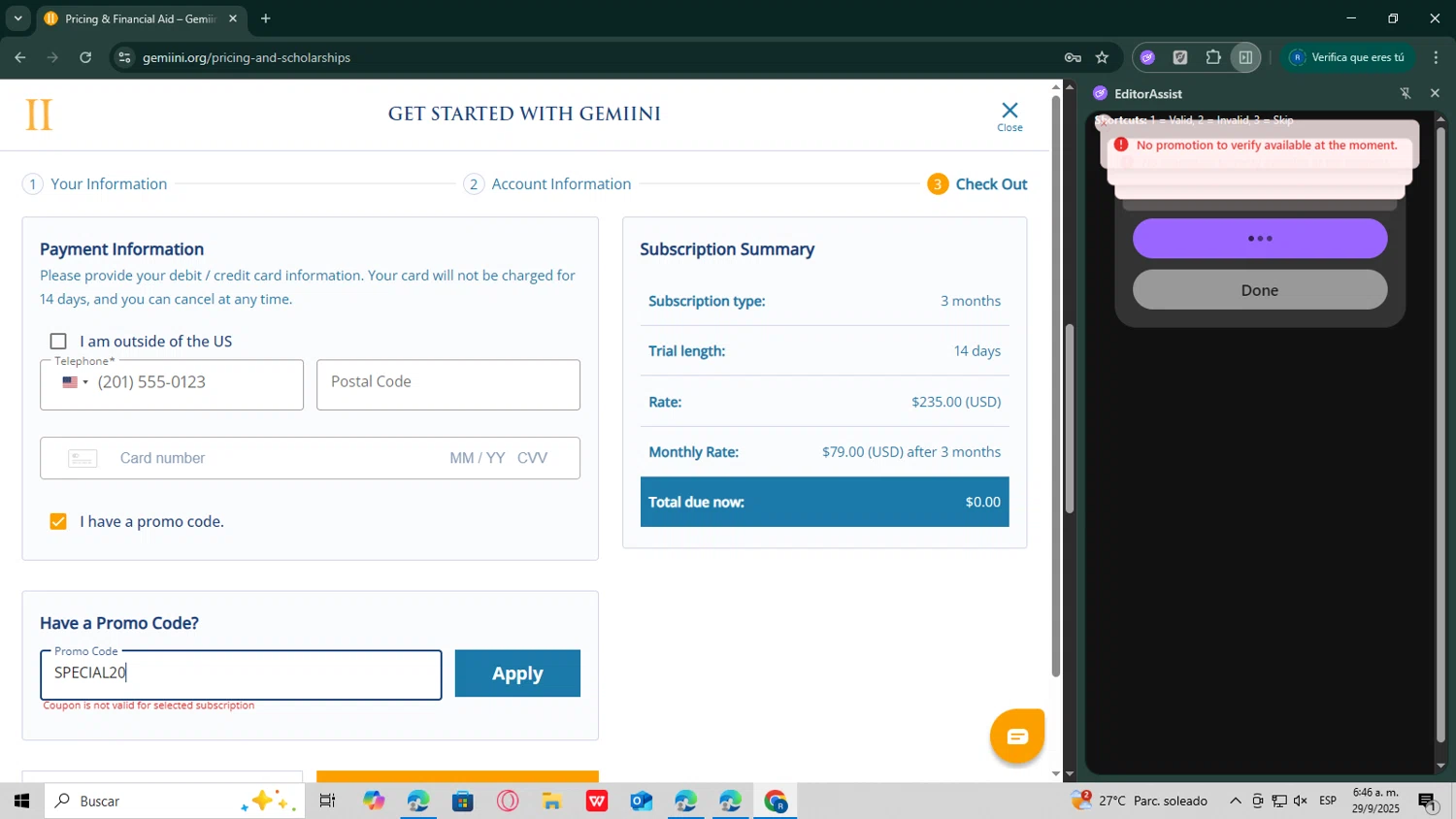Image resolution: width=1456 pixels, height=819 pixels.
Task: Close the EditorAssist side panel
Action: point(1435,93)
